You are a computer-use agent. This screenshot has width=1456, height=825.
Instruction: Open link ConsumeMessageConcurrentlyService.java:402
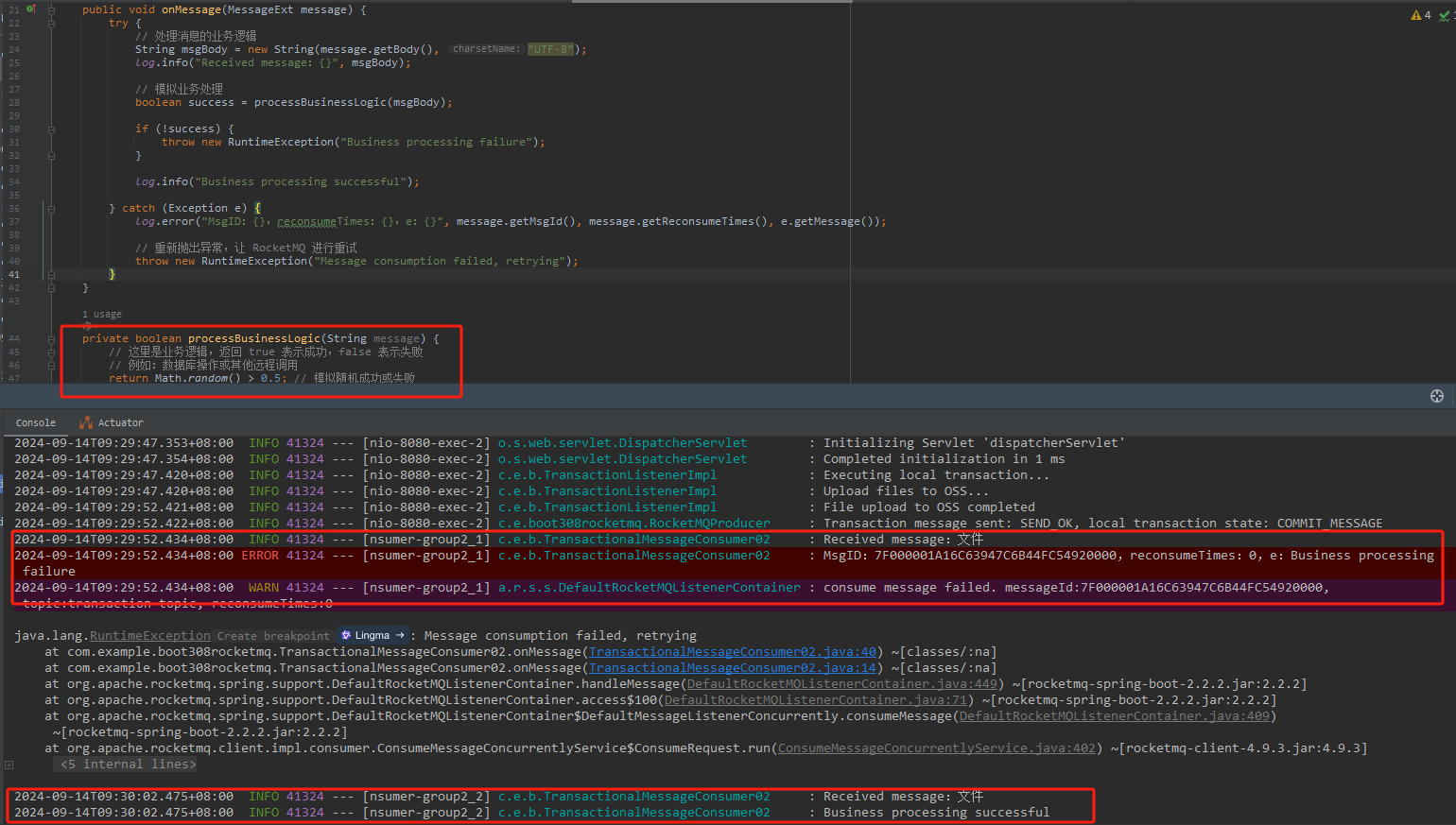point(937,748)
